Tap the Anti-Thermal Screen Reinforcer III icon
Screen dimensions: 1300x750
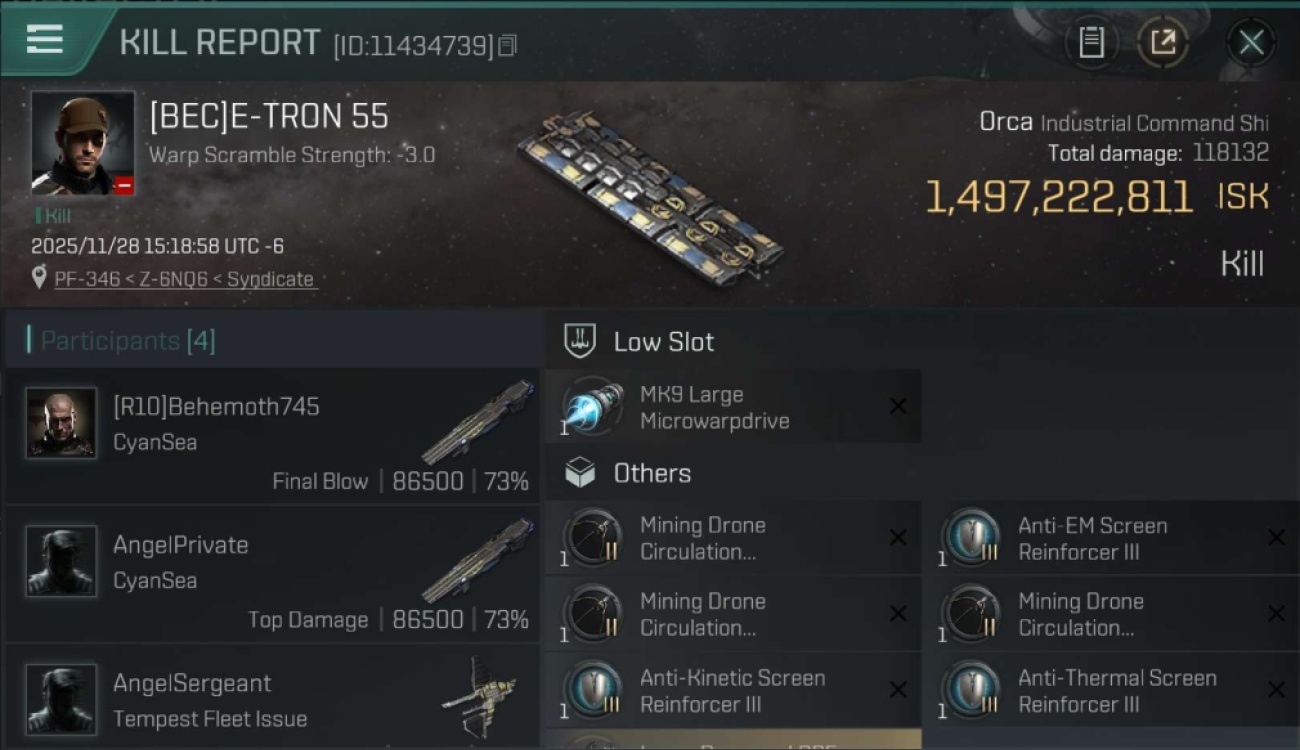(971, 690)
